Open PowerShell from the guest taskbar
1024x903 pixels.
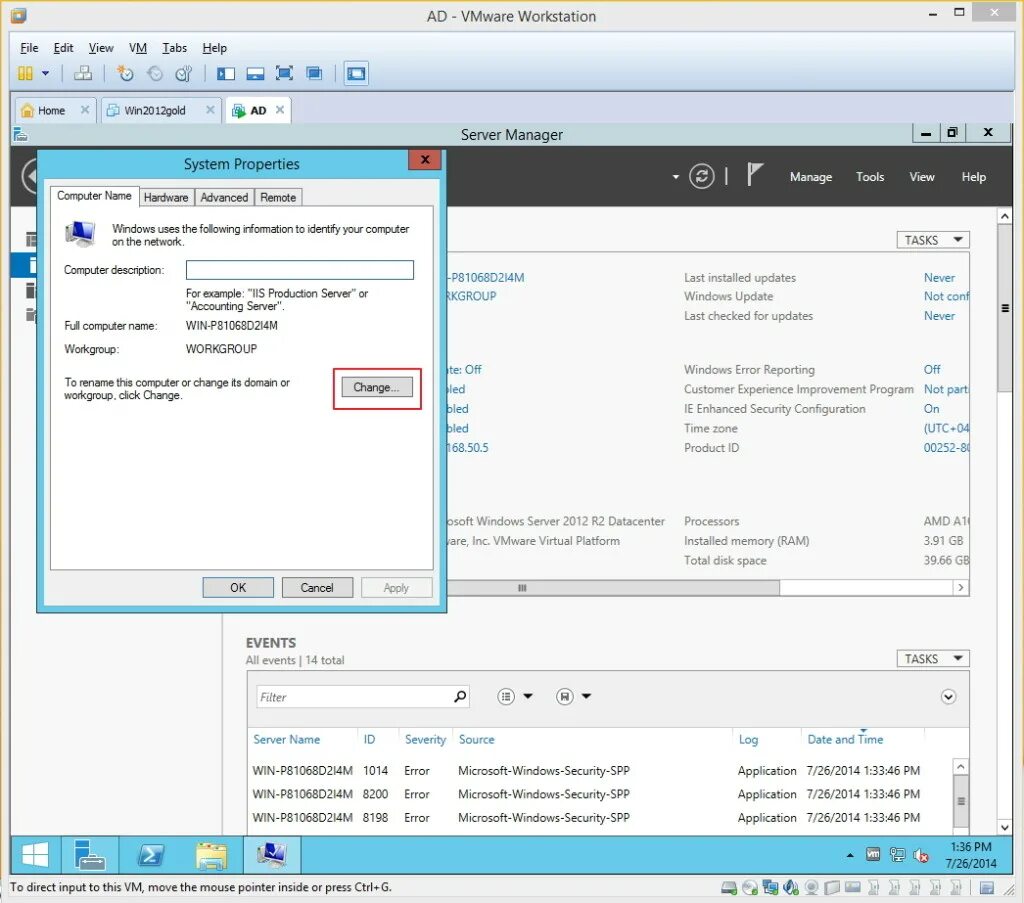(x=151, y=855)
